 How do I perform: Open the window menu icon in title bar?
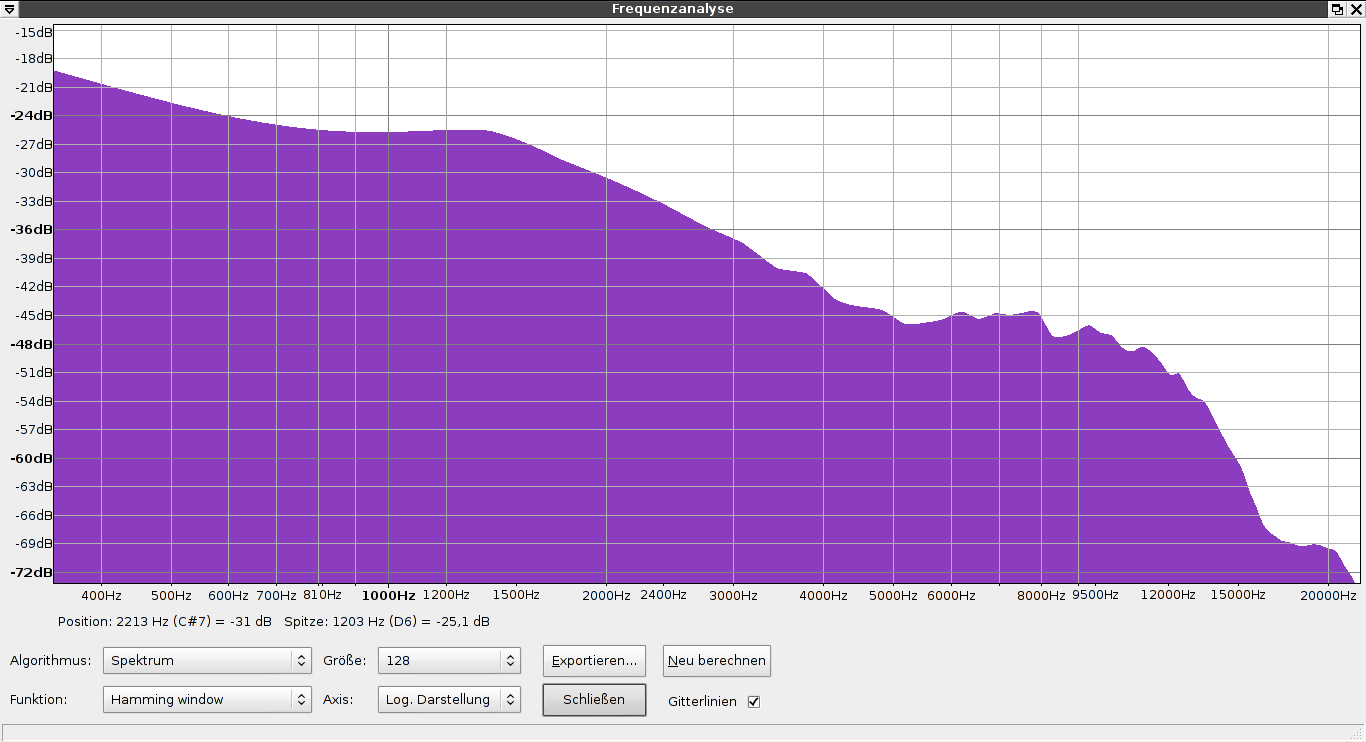pos(9,8)
